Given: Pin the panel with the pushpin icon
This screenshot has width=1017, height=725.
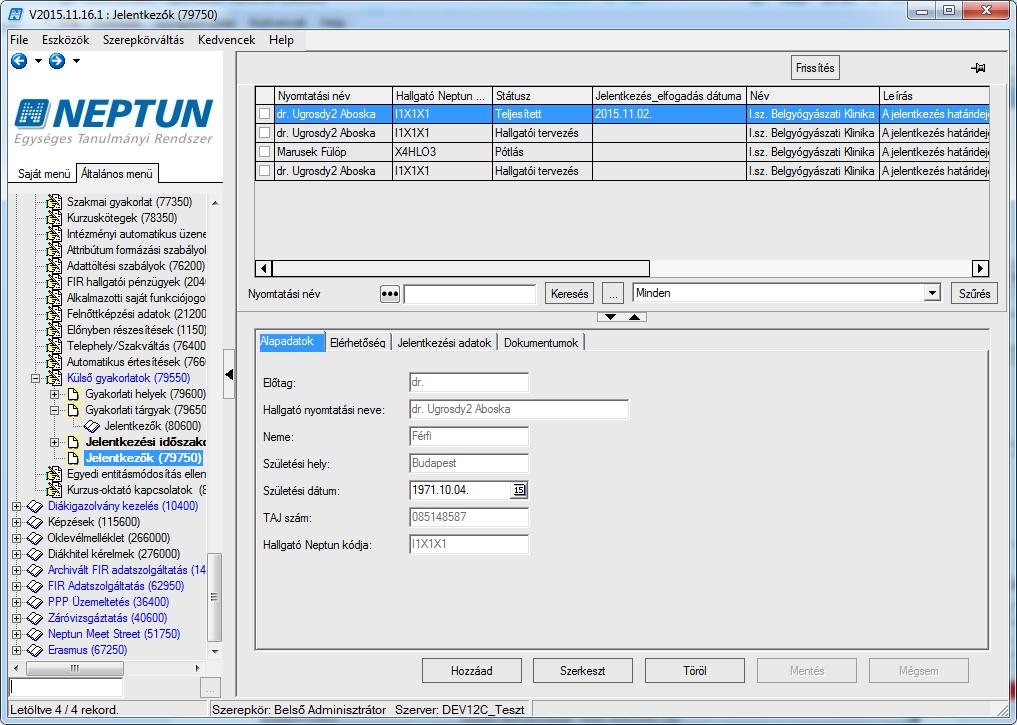Looking at the screenshot, I should click(977, 67).
